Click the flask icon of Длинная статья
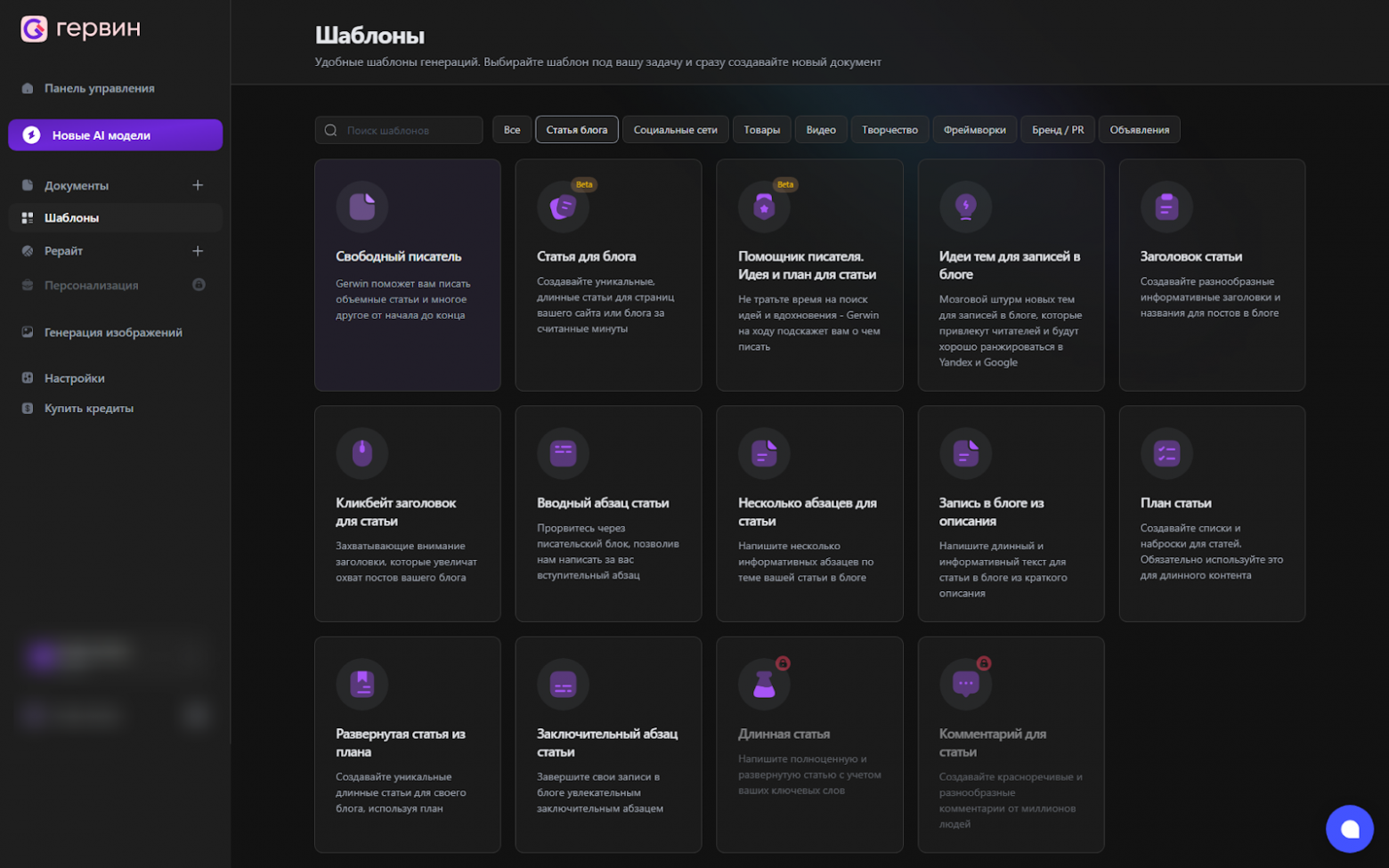This screenshot has width=1389, height=868. (764, 684)
